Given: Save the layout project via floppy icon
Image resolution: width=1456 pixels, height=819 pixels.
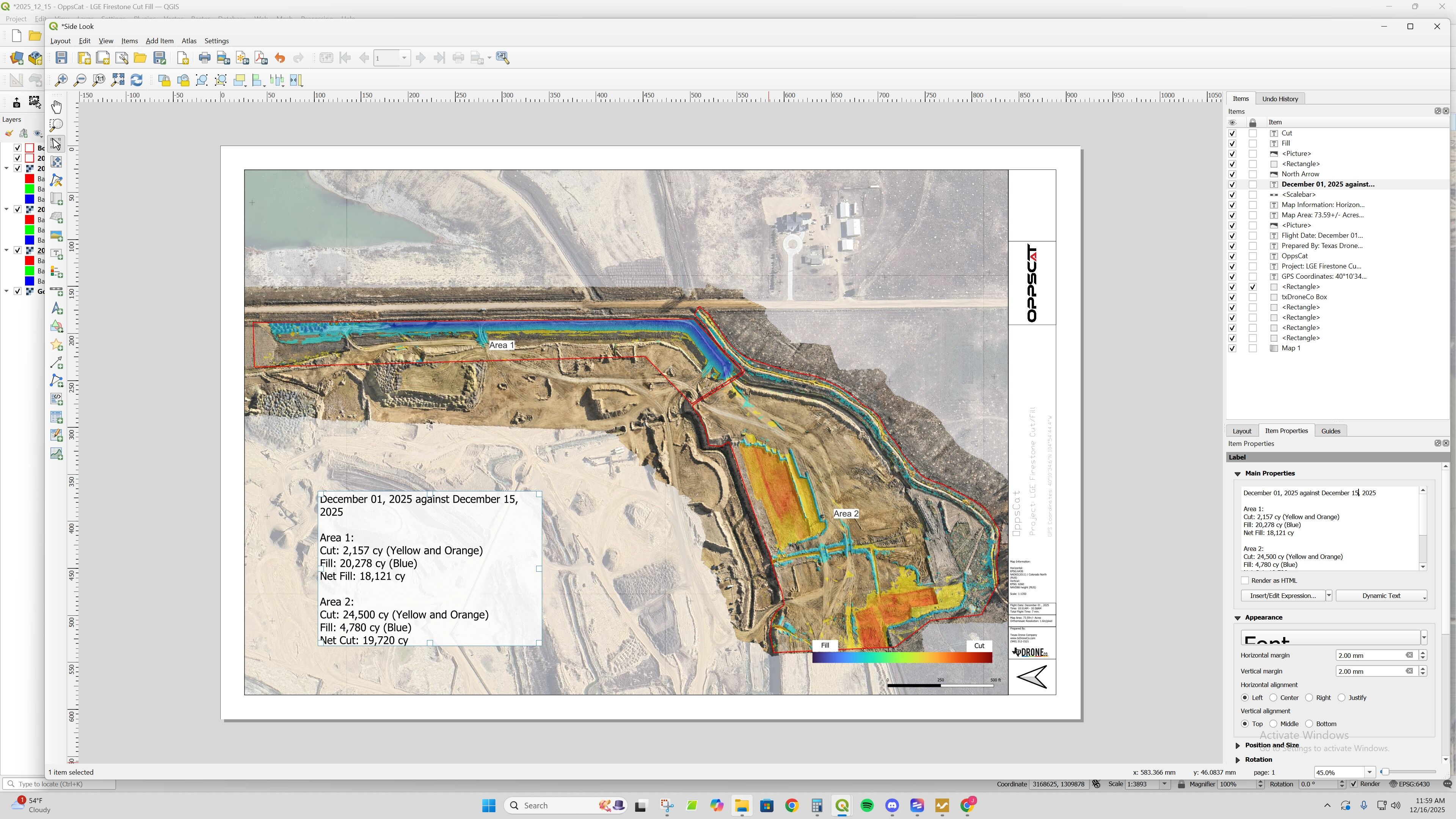Looking at the screenshot, I should tap(61, 58).
